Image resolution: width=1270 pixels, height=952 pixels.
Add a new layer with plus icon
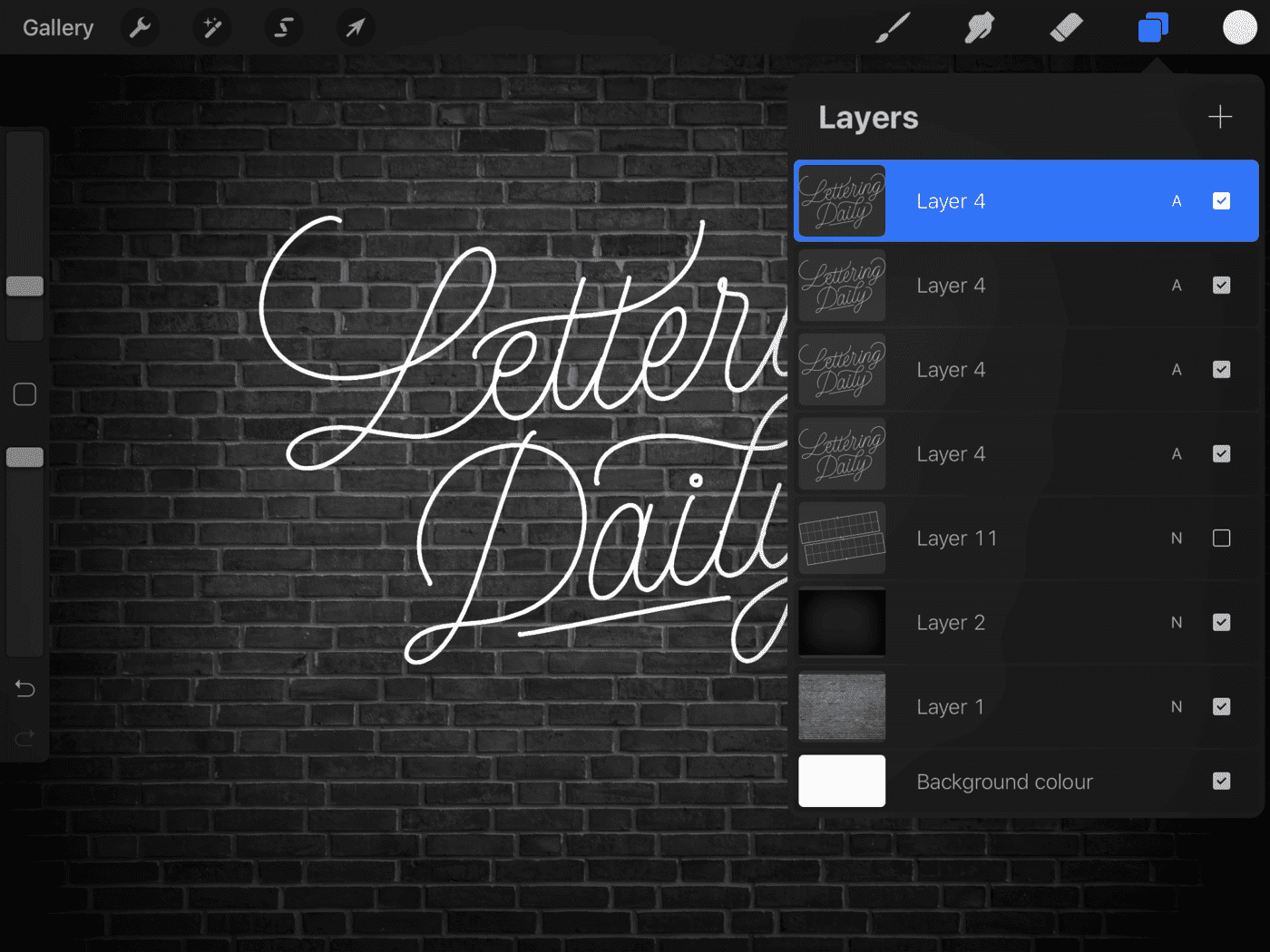click(1220, 117)
